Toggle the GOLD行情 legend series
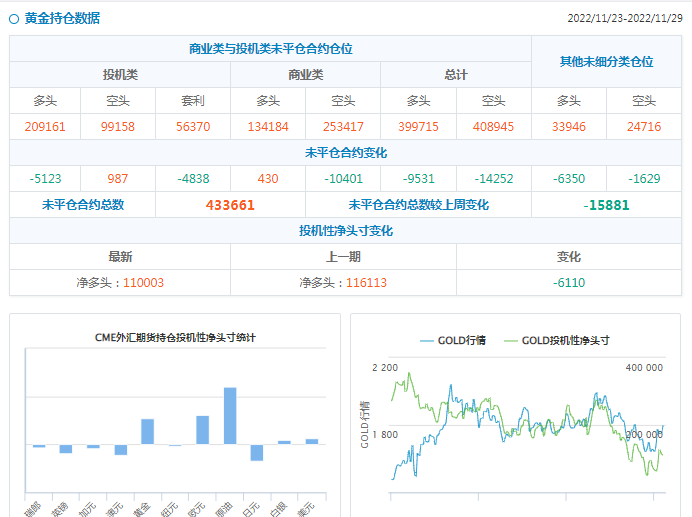 tap(461, 340)
